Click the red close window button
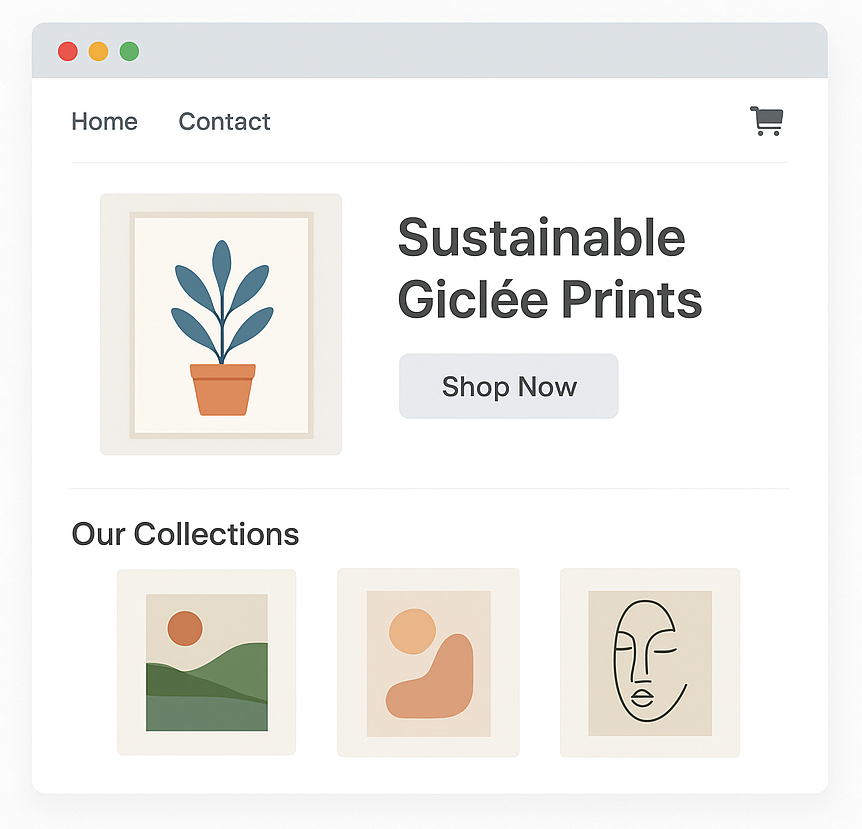 coord(68,51)
